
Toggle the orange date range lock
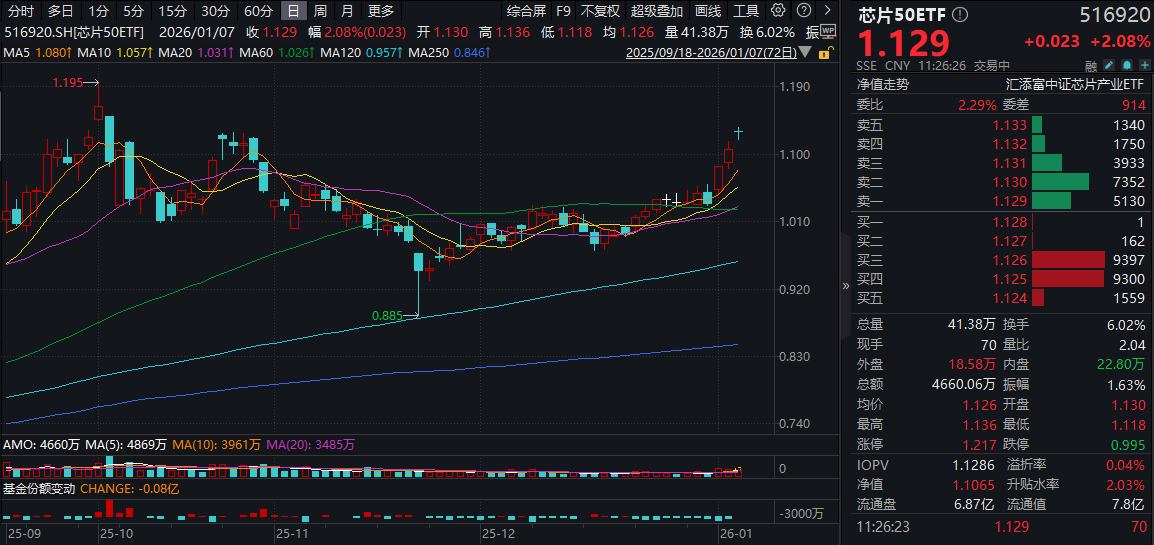pos(827,53)
